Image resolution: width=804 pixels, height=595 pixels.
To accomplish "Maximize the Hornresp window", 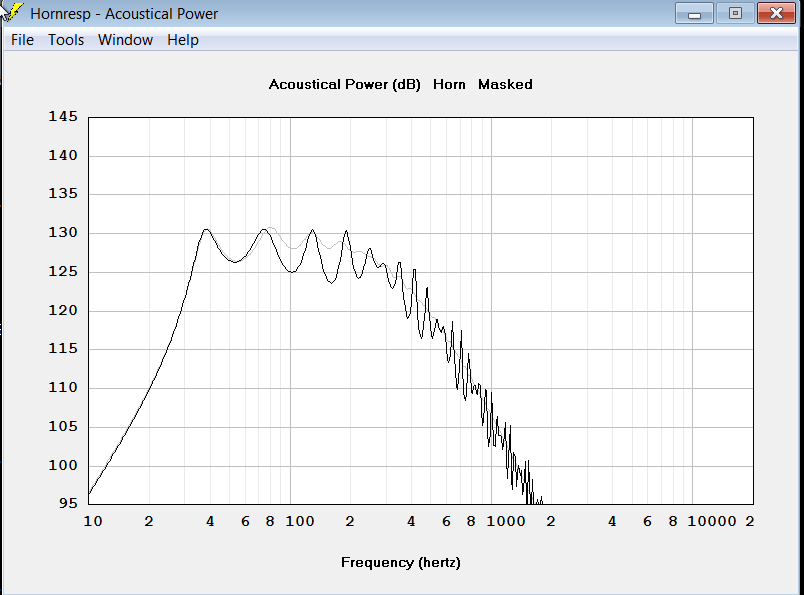I will click(x=735, y=13).
